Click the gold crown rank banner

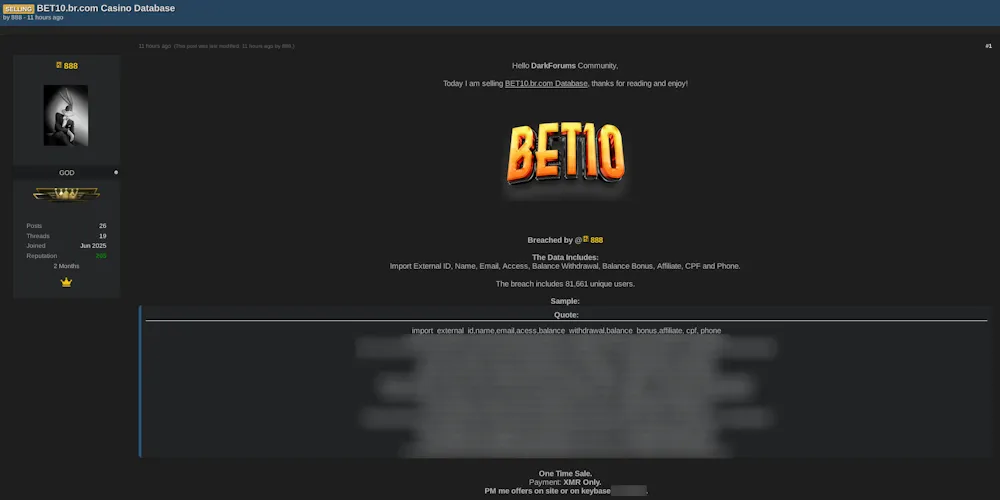coord(66,195)
